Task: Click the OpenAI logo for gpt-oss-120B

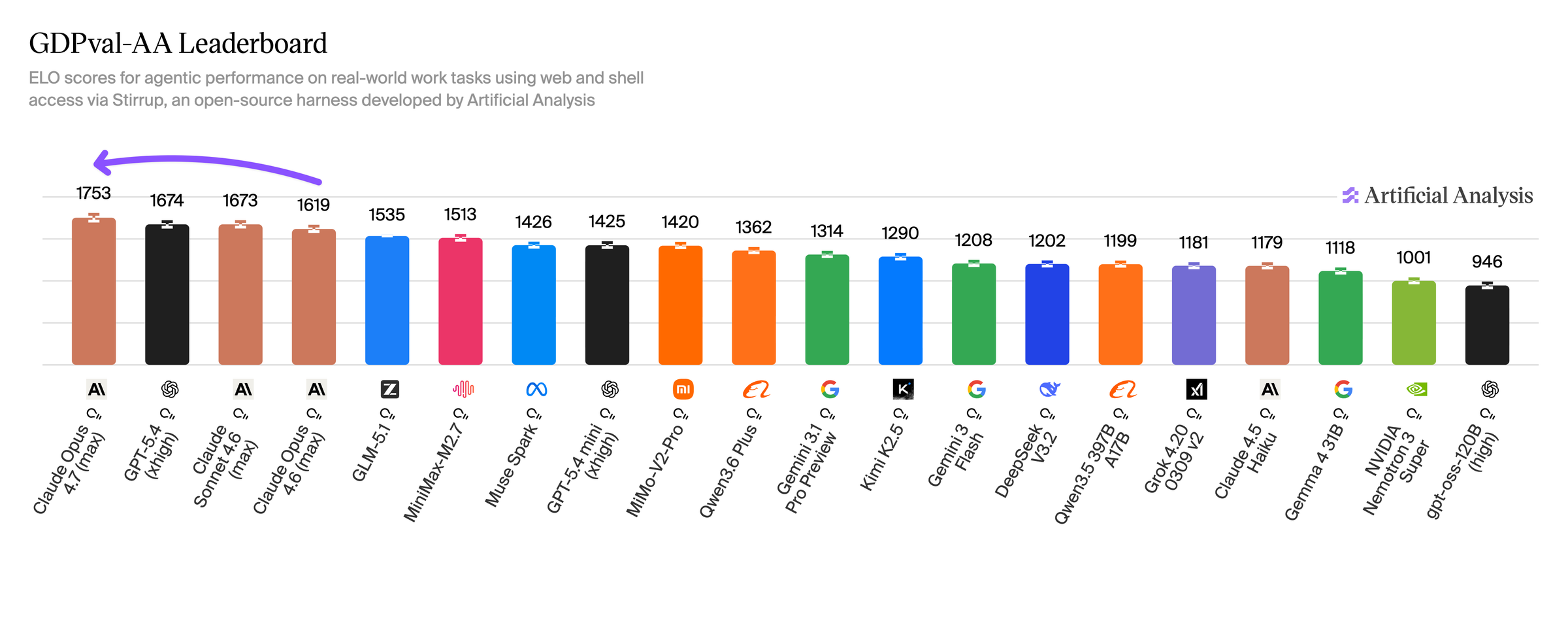Action: coord(1490,390)
